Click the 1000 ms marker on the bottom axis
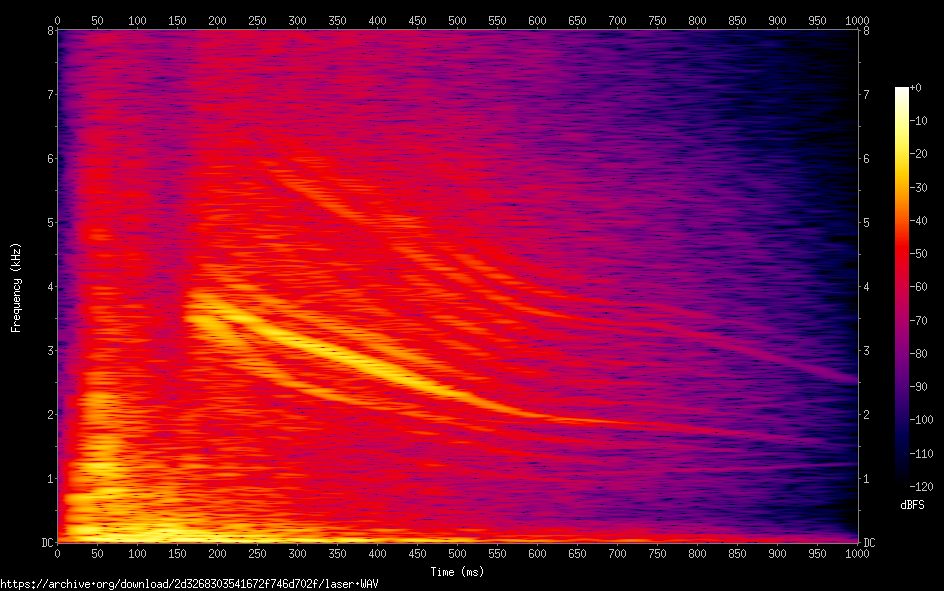 coord(857,553)
